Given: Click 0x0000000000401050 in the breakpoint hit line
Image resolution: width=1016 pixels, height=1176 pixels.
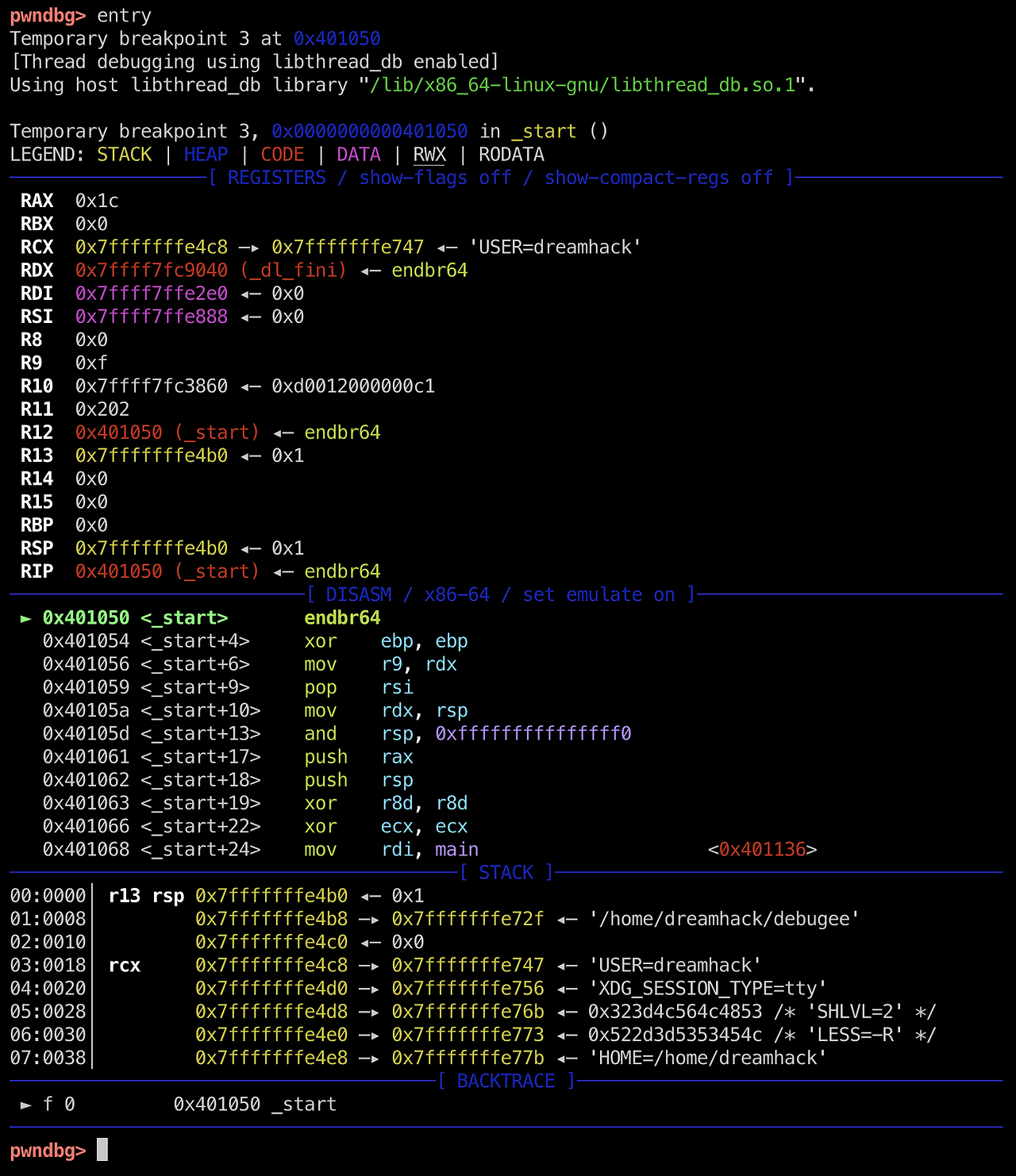Looking at the screenshot, I should click(369, 132).
